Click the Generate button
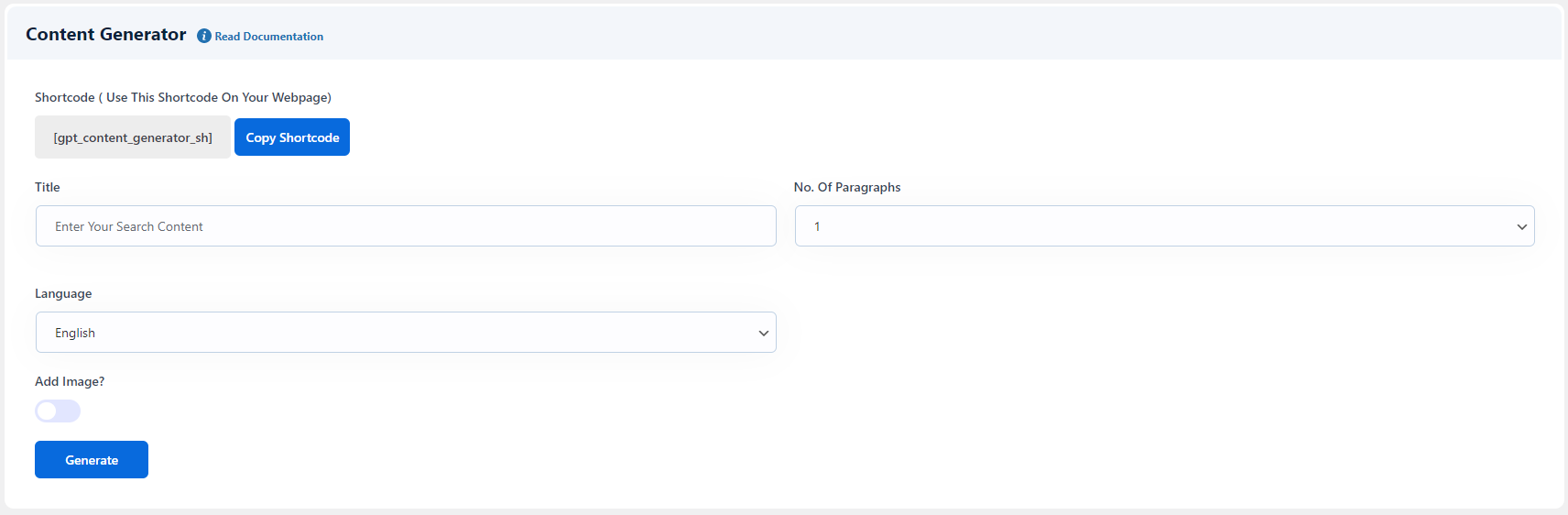 [92, 460]
